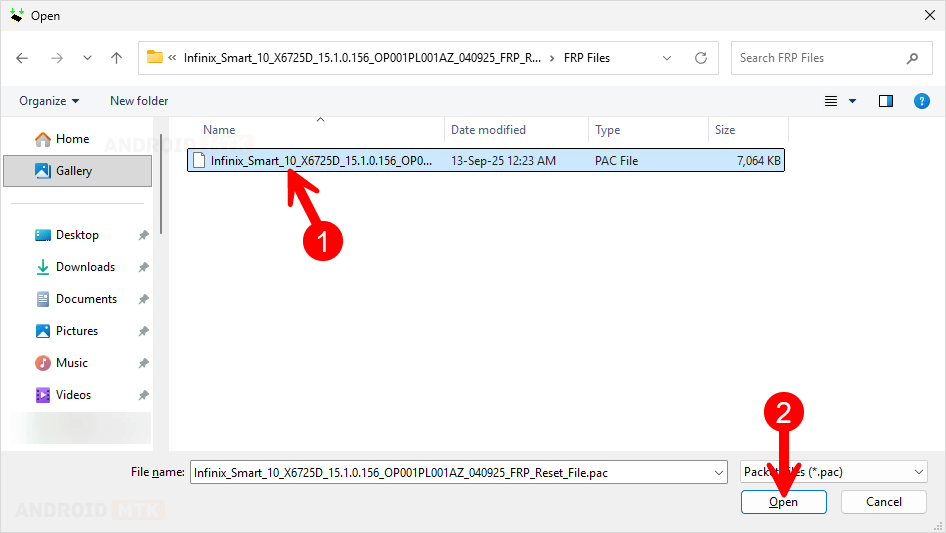The height and width of the screenshot is (533, 946).
Task: Open the Recent locations dropdown arrow
Action: 87,58
